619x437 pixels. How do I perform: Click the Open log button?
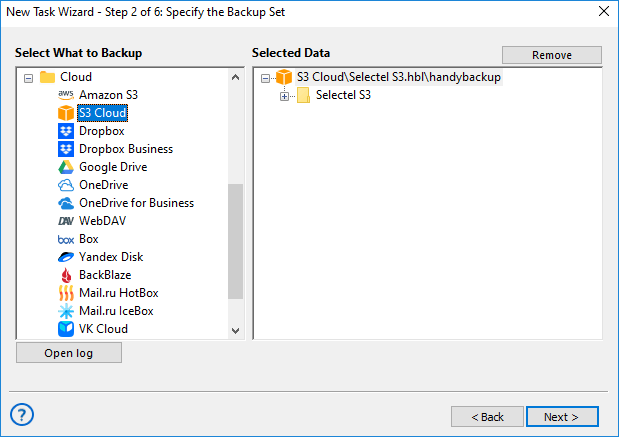click(x=69, y=353)
